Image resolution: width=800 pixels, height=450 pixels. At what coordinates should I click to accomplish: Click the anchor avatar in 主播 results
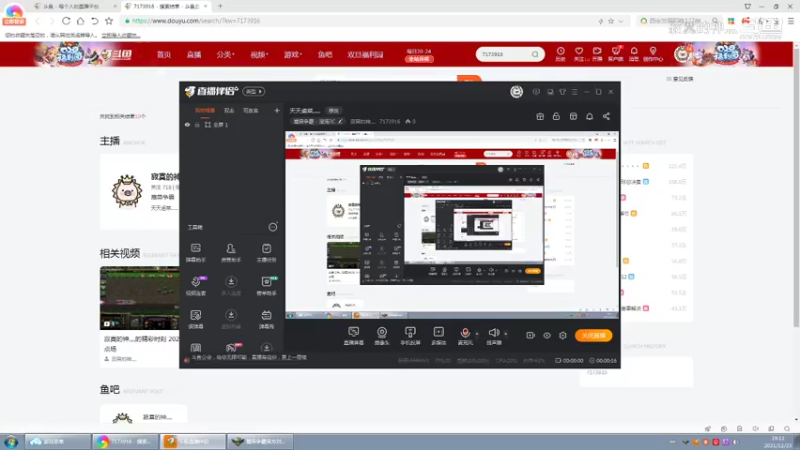127,191
